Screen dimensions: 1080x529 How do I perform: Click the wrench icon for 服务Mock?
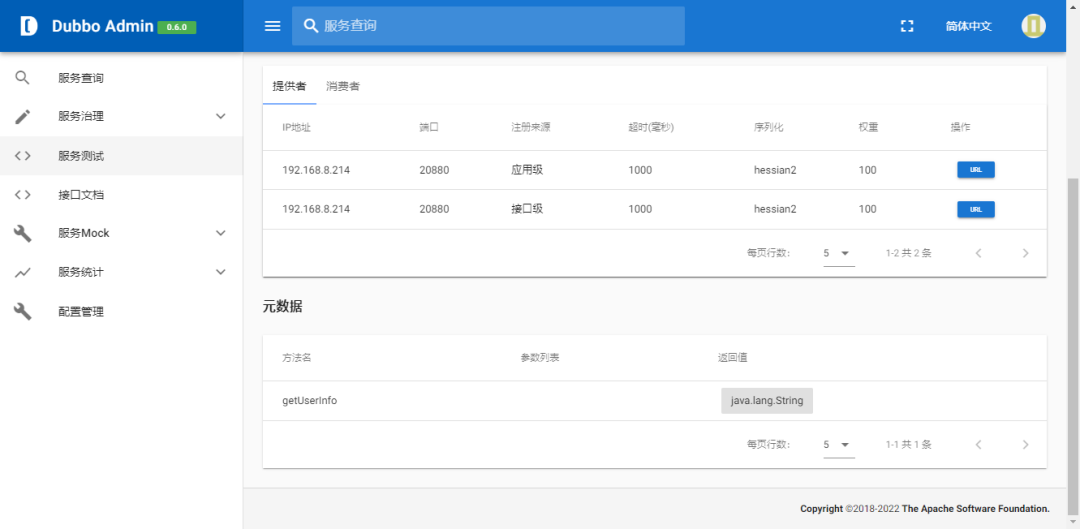23,234
